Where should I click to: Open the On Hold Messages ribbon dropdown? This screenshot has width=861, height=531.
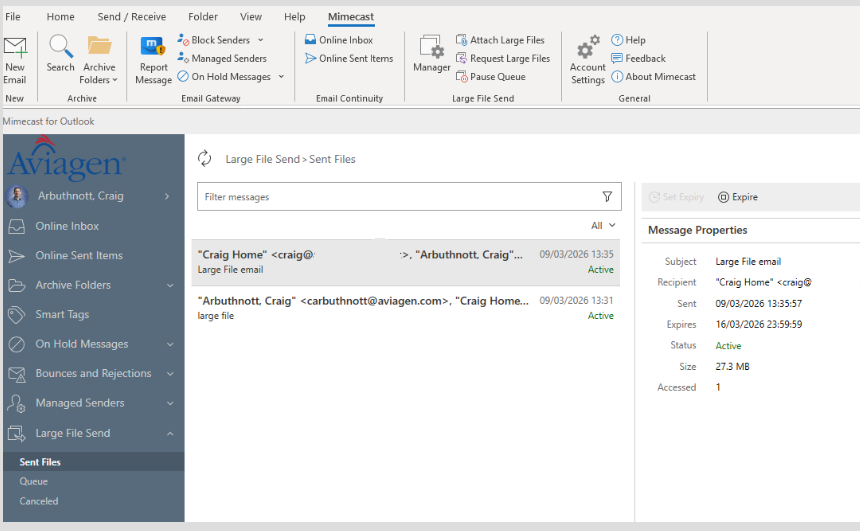[281, 77]
